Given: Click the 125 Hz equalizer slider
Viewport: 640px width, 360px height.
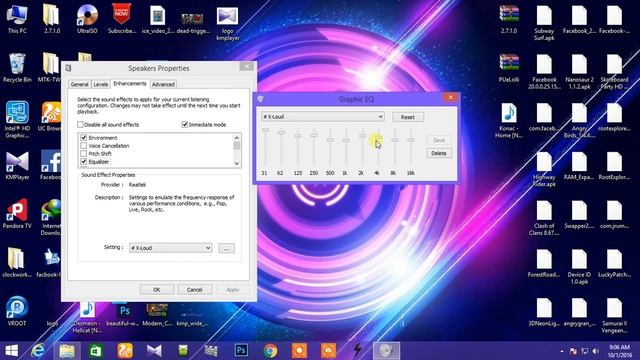Looking at the screenshot, I should (x=298, y=136).
